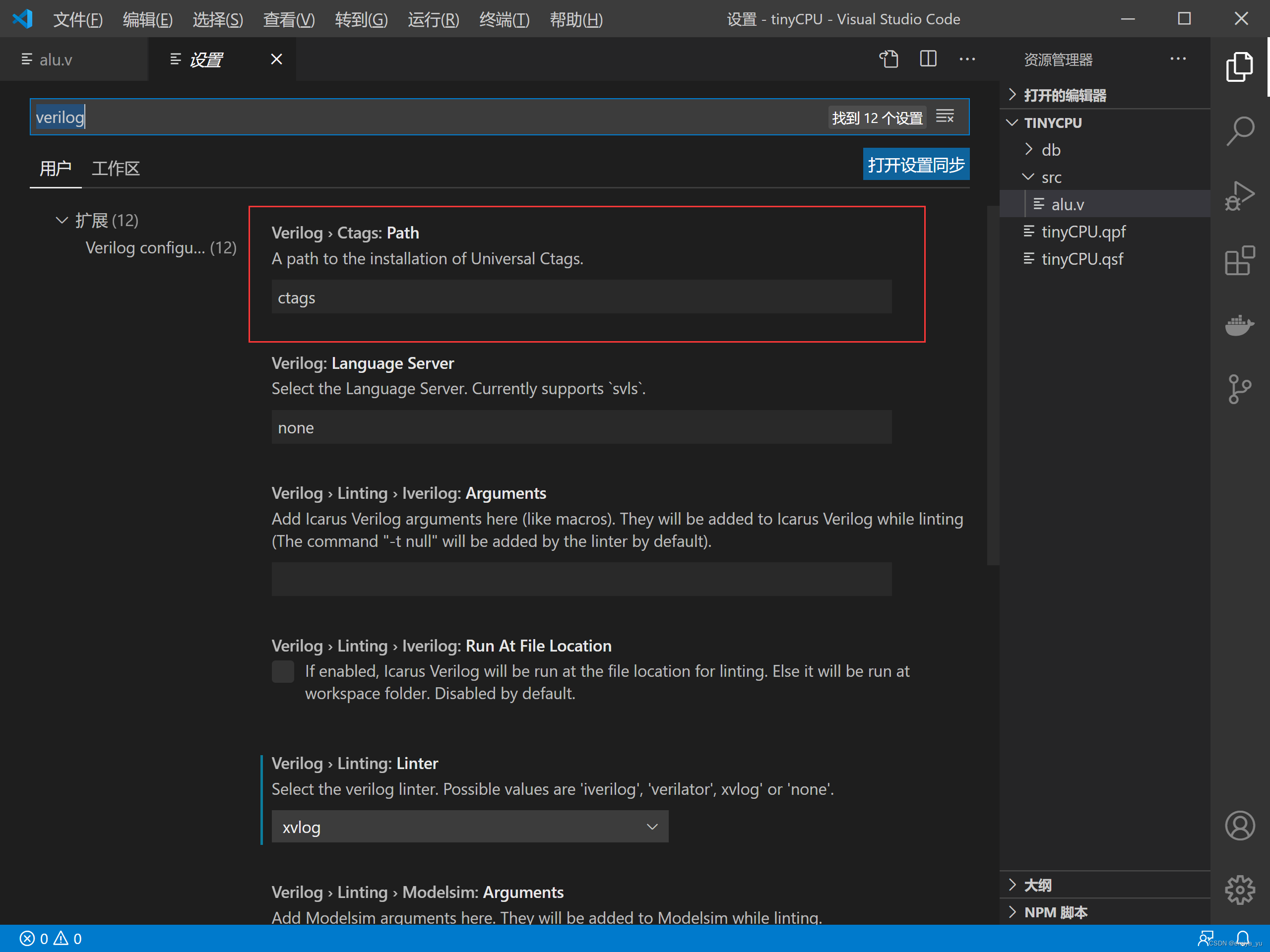
Task: Open the Manage gear icon
Action: (1240, 890)
